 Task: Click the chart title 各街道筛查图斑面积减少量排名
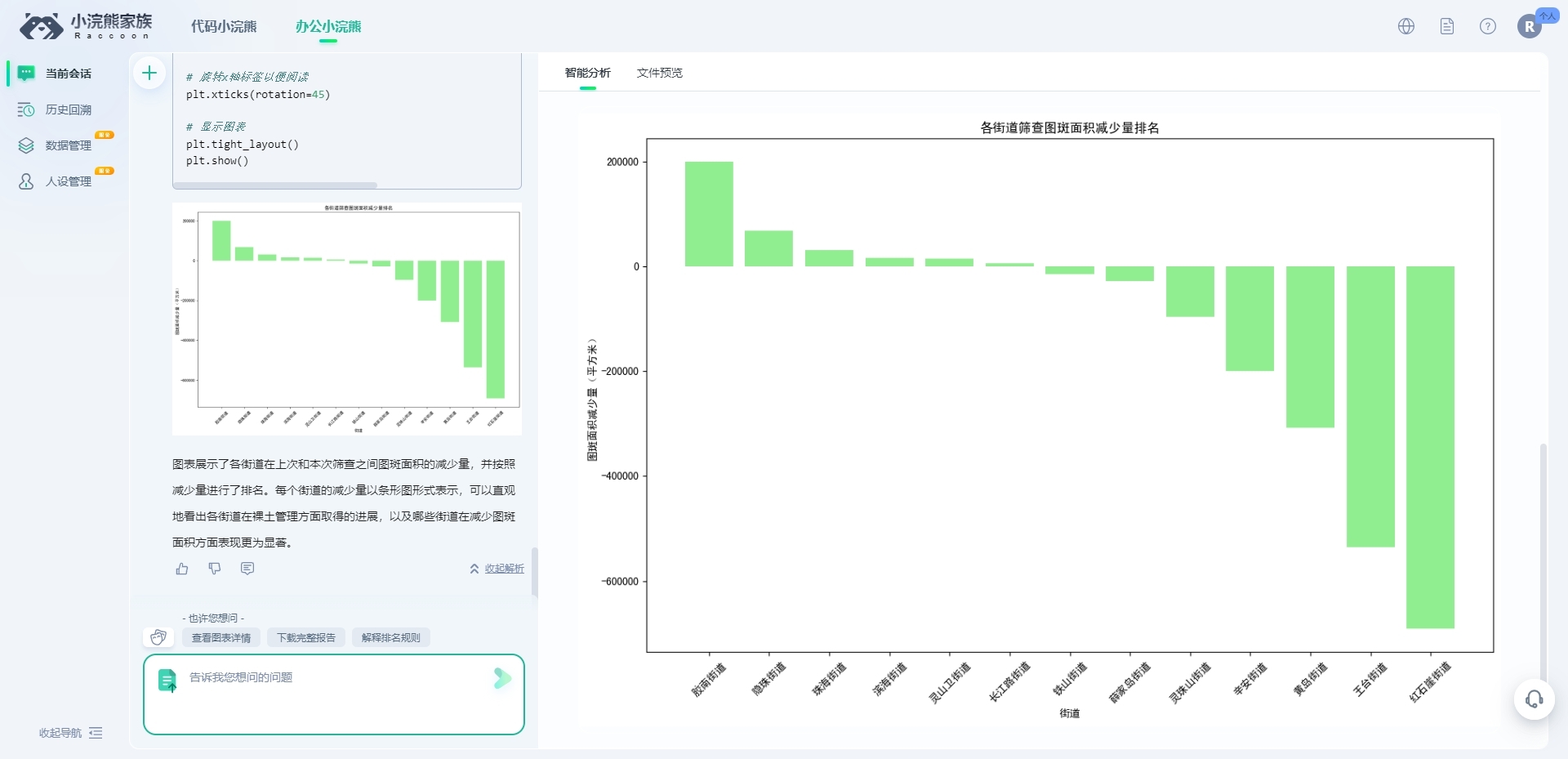[1070, 127]
